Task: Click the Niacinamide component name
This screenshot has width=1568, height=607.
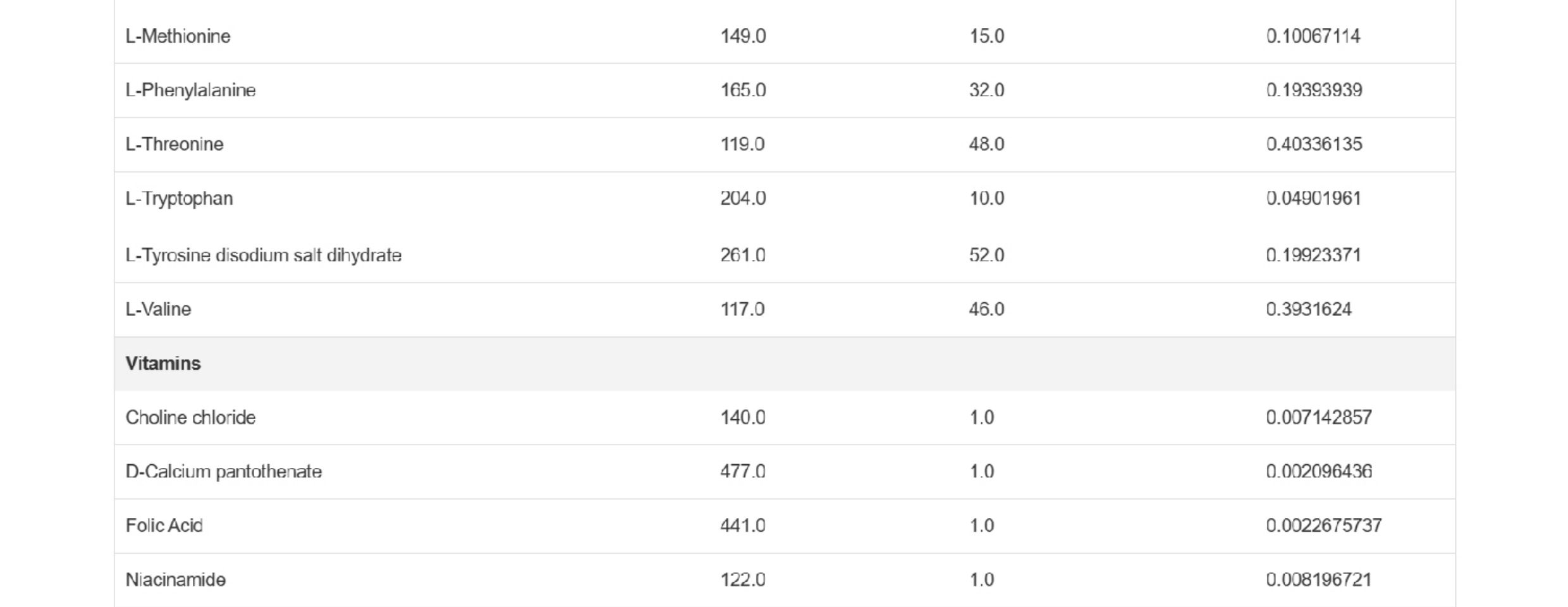Action: point(175,580)
